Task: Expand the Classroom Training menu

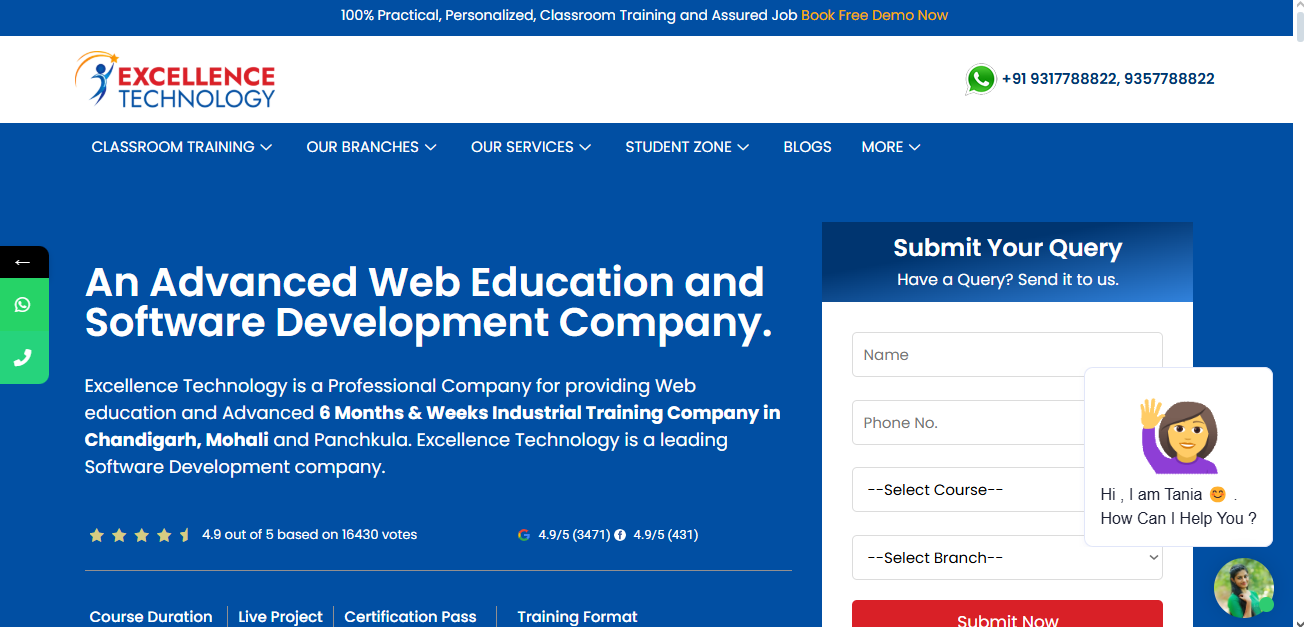Action: pos(182,147)
